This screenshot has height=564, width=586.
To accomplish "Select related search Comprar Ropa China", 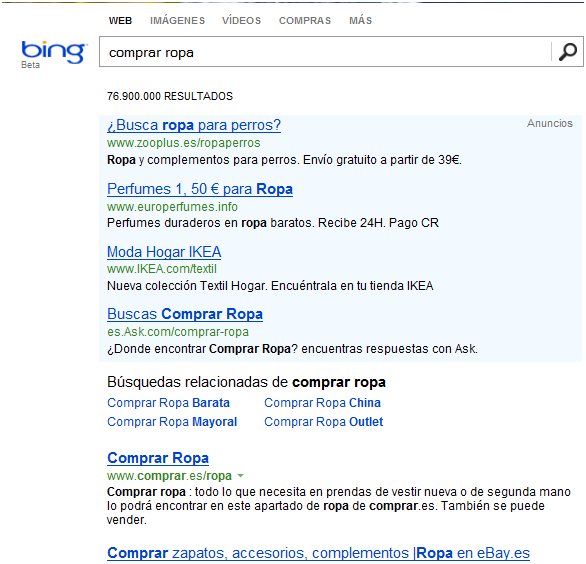I will coord(323,403).
